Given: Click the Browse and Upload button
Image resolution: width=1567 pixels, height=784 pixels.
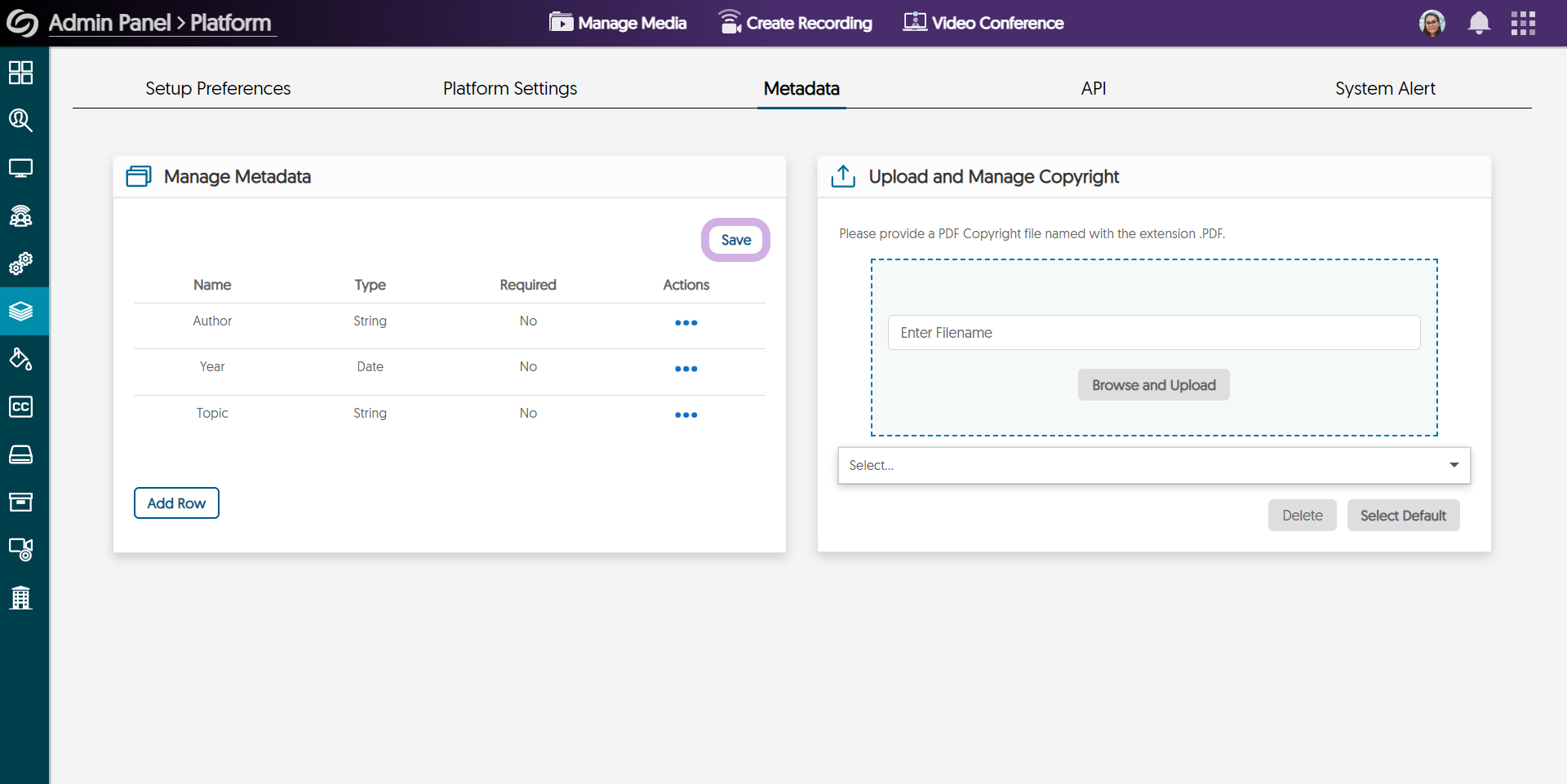Looking at the screenshot, I should [x=1153, y=385].
